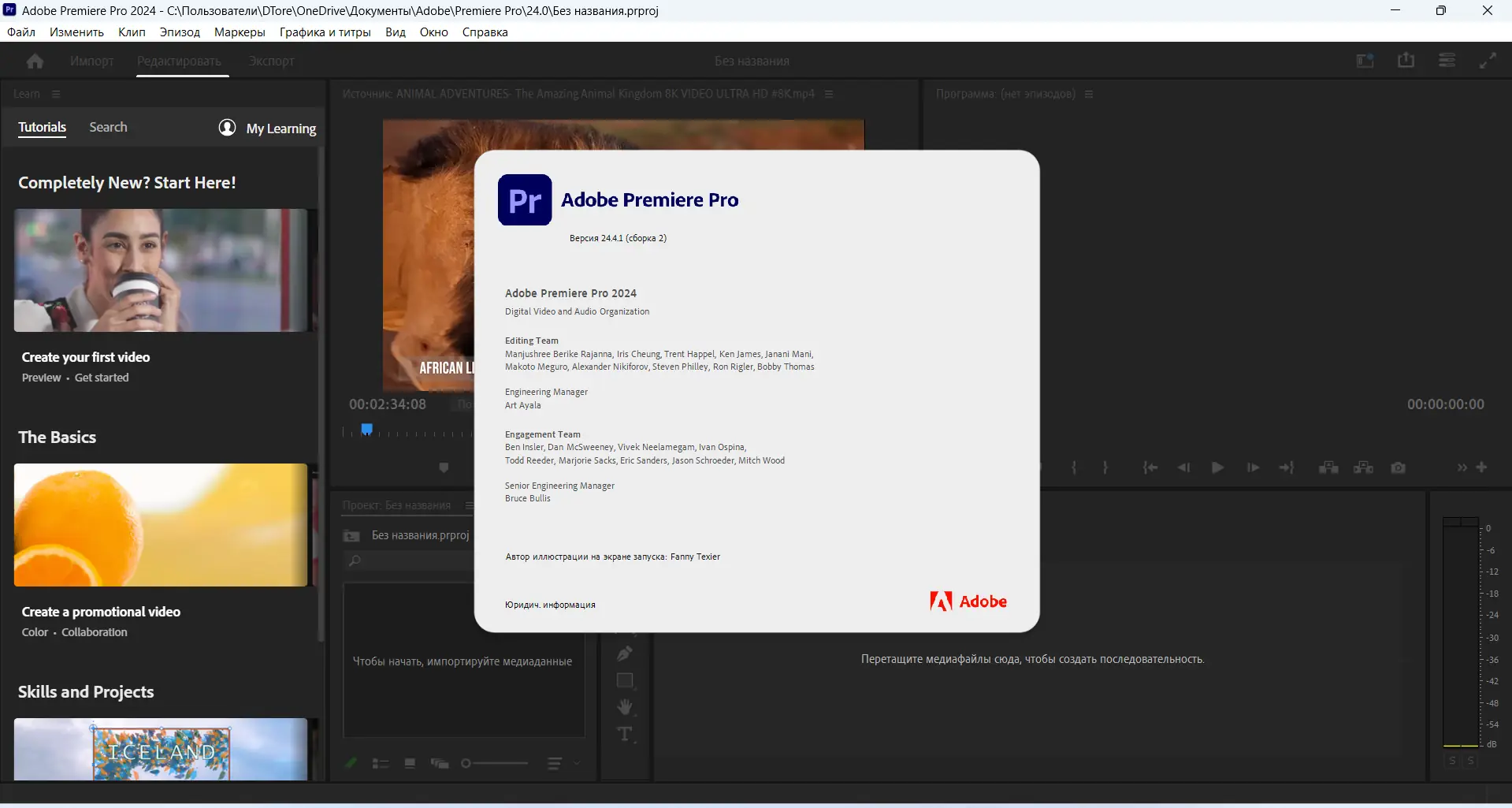Solo the right audio meter channel
The height and width of the screenshot is (808, 1512).
1470,761
